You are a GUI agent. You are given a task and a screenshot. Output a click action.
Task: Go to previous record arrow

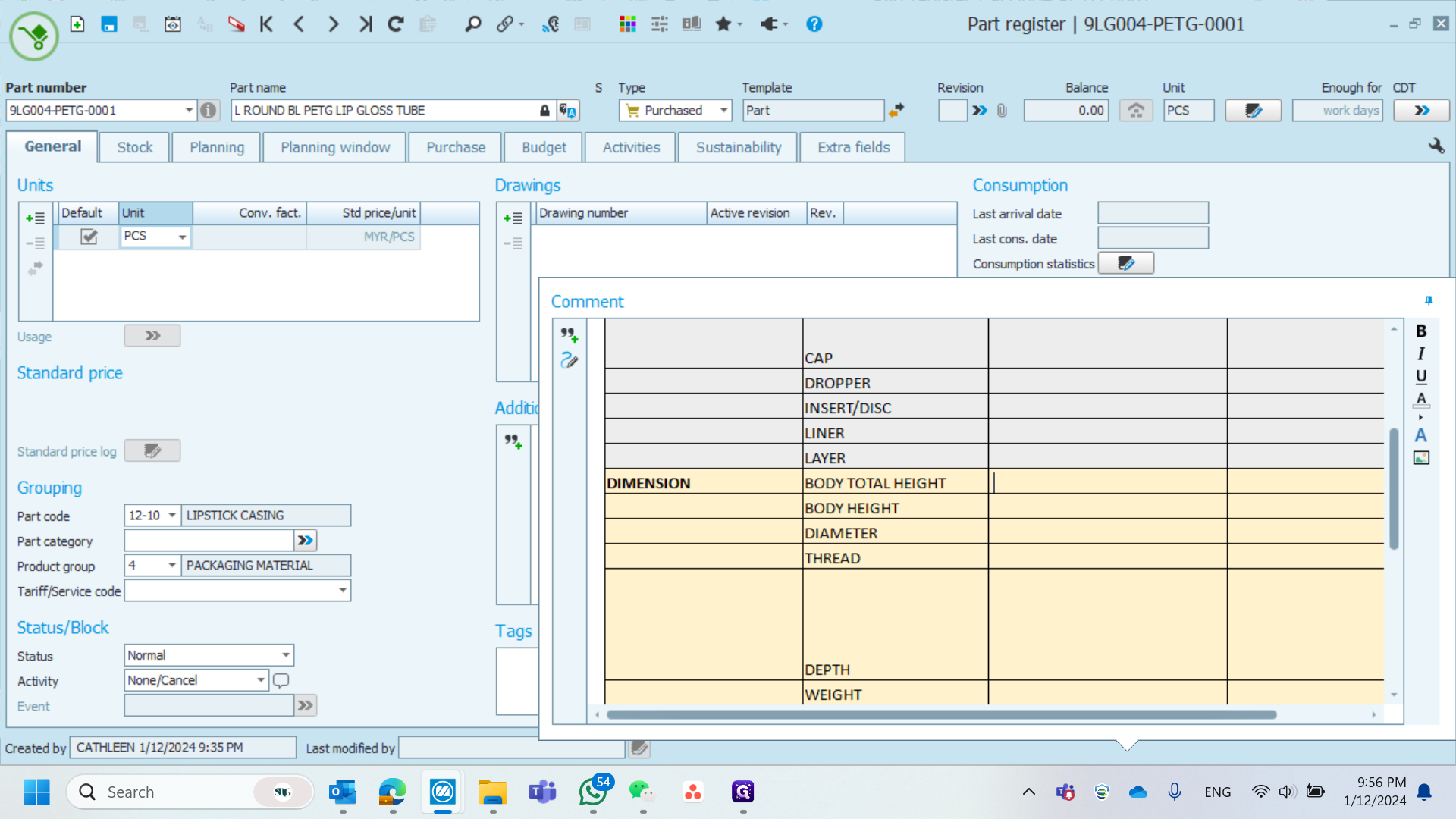tap(300, 24)
